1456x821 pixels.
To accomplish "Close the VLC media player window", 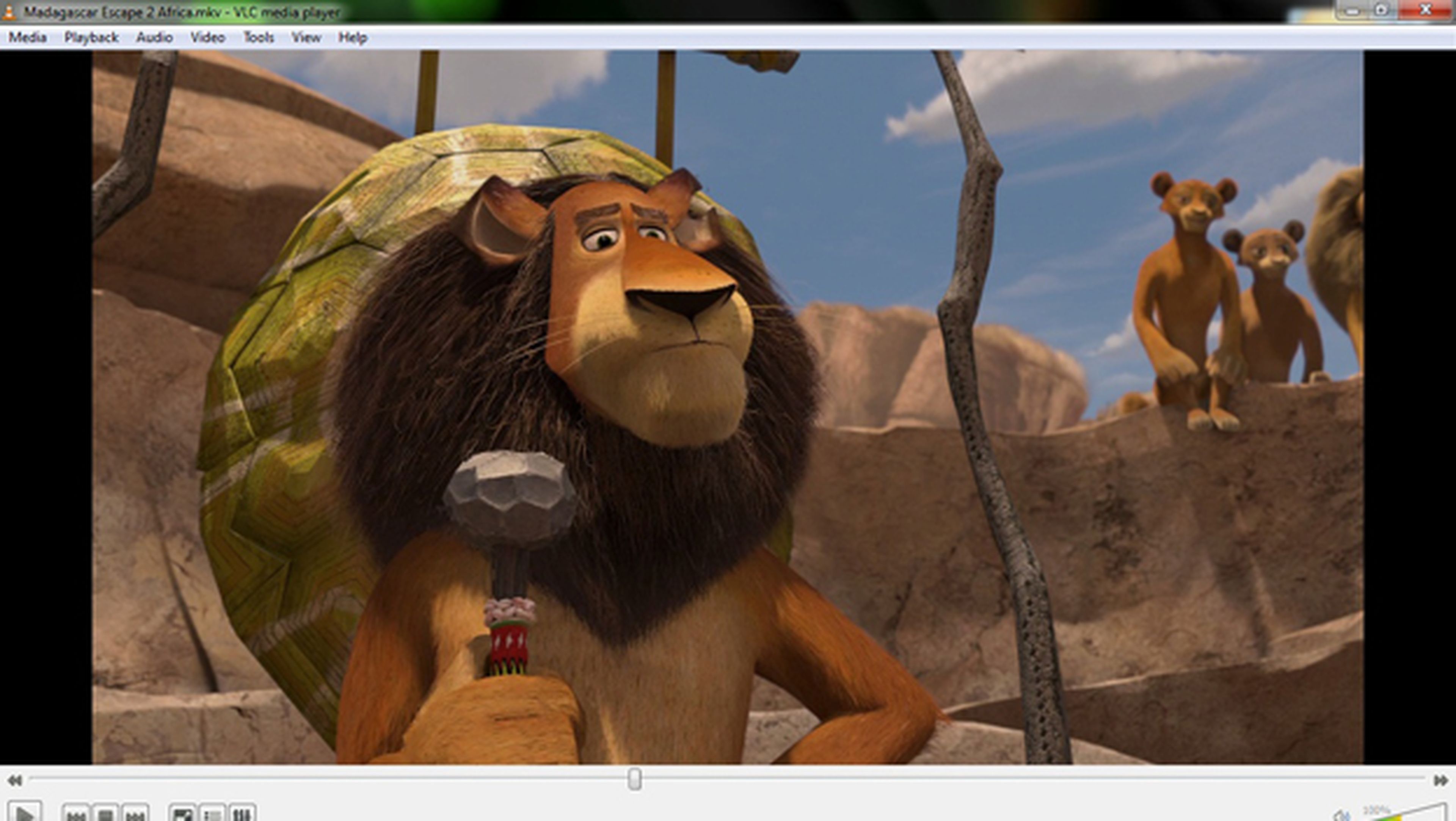I will [x=1425, y=10].
